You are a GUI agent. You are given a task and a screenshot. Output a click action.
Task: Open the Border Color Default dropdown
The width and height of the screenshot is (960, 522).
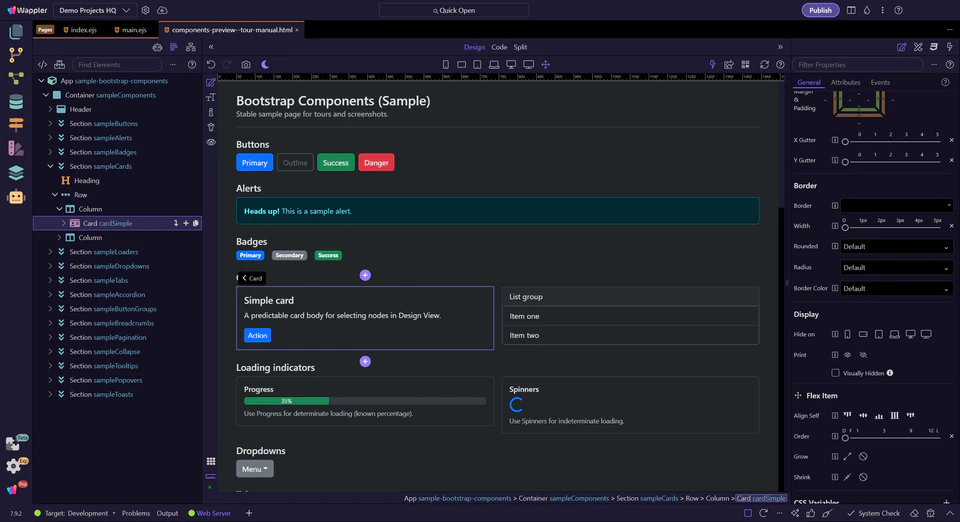coord(896,288)
